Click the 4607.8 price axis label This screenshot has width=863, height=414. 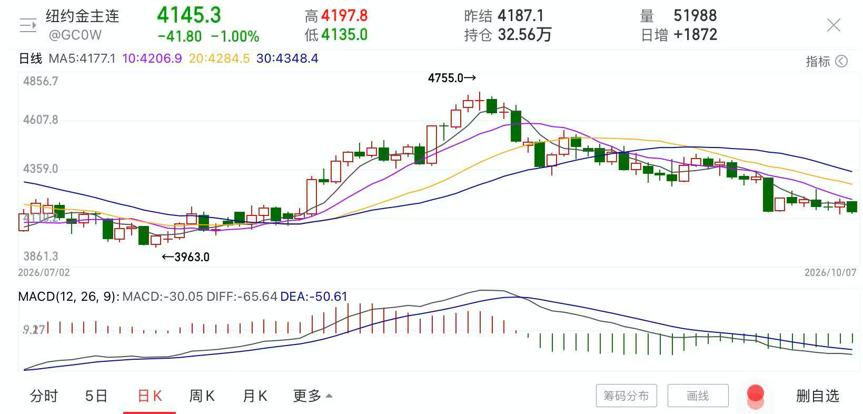tap(41, 119)
